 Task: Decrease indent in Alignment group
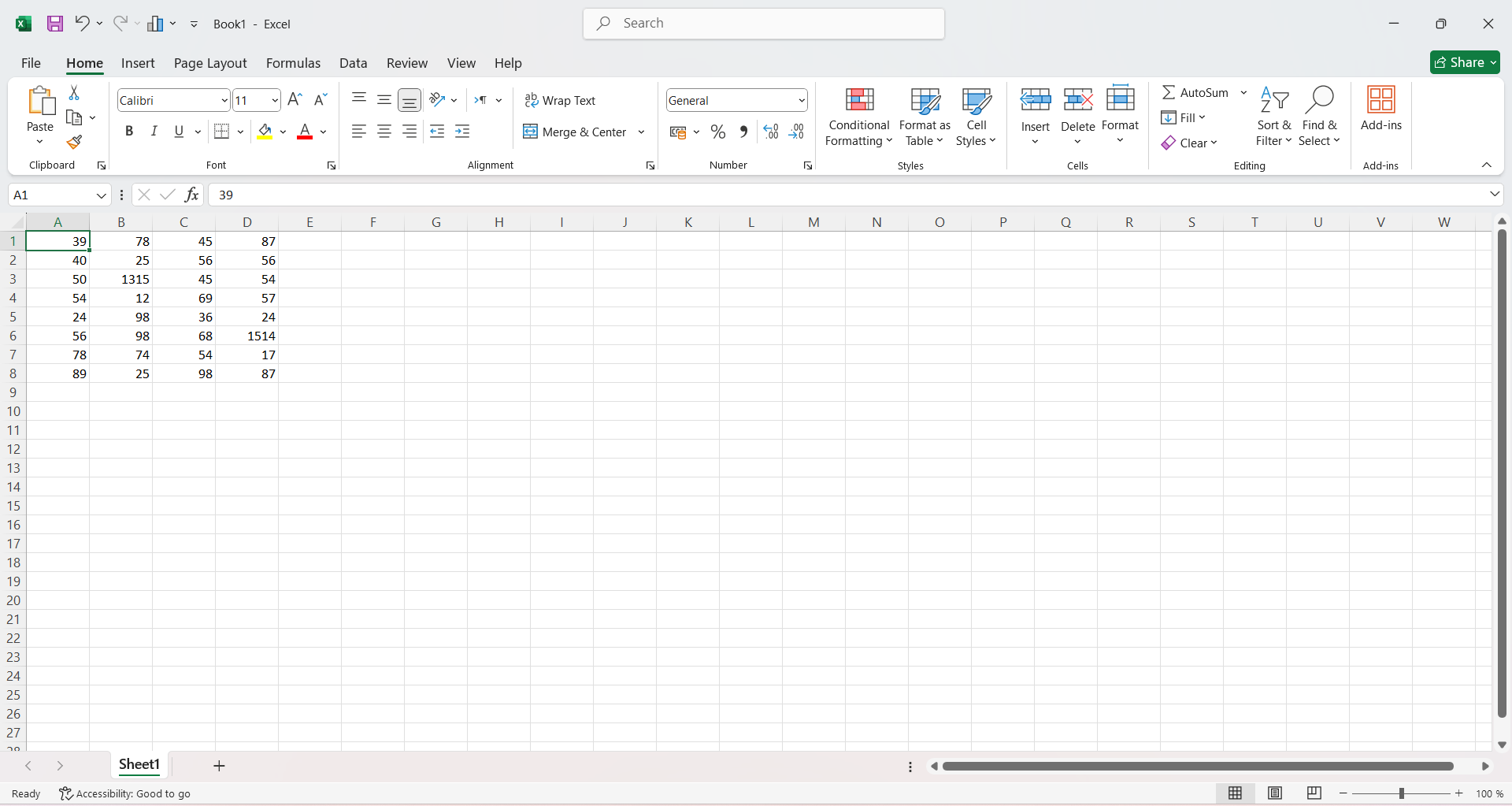click(x=437, y=132)
